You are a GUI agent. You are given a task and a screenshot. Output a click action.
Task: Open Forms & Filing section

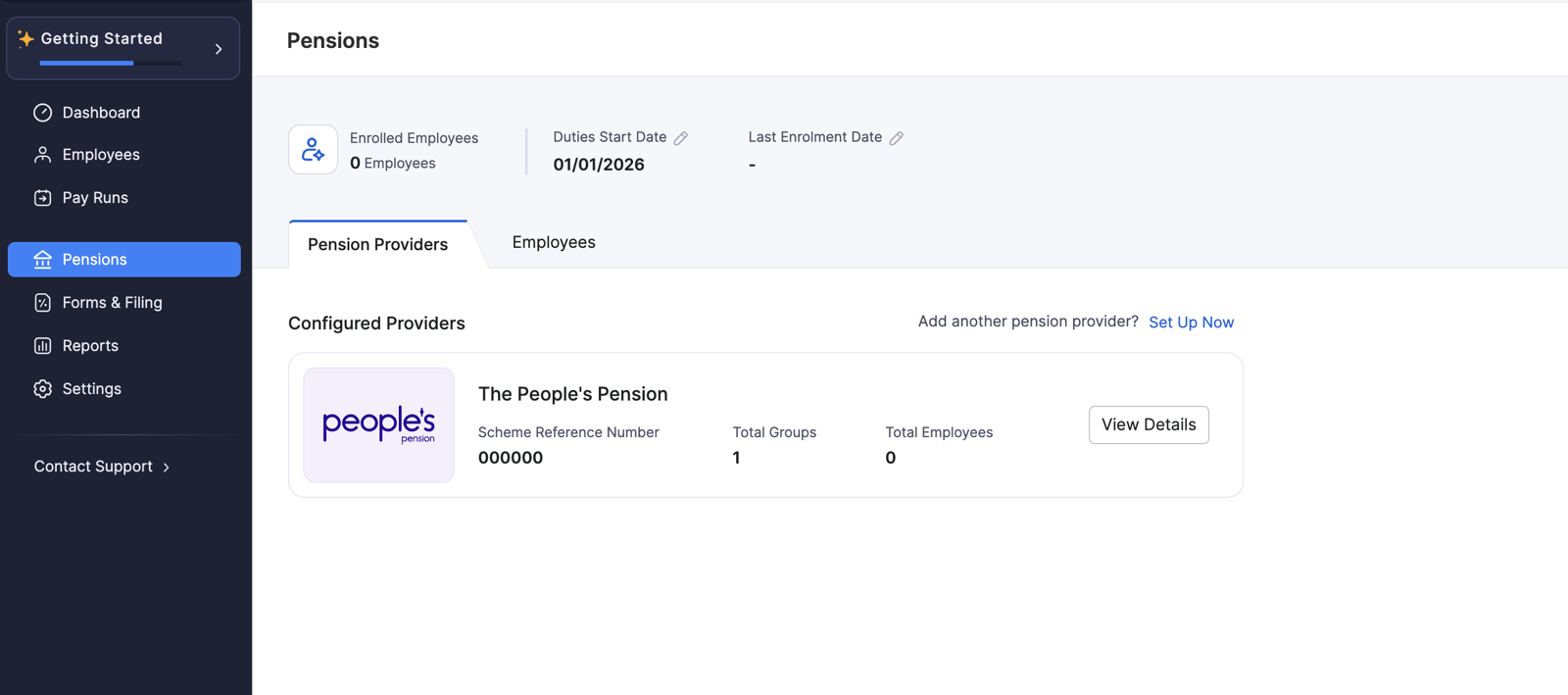[x=123, y=303]
